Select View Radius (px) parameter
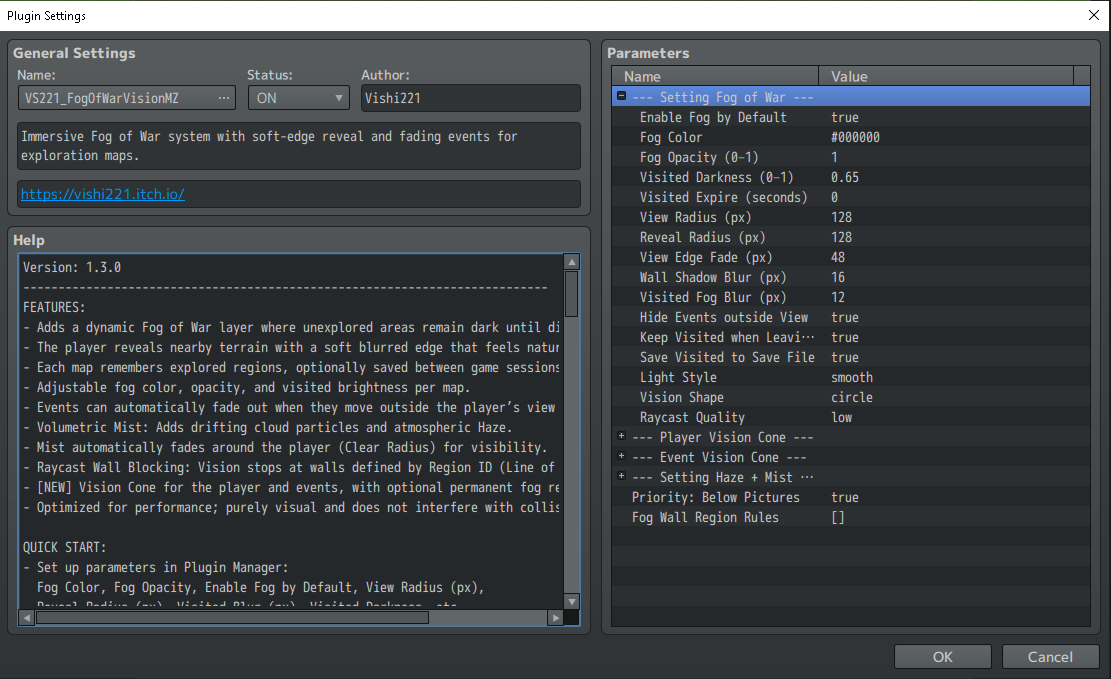Image resolution: width=1111 pixels, height=679 pixels. pos(850,217)
